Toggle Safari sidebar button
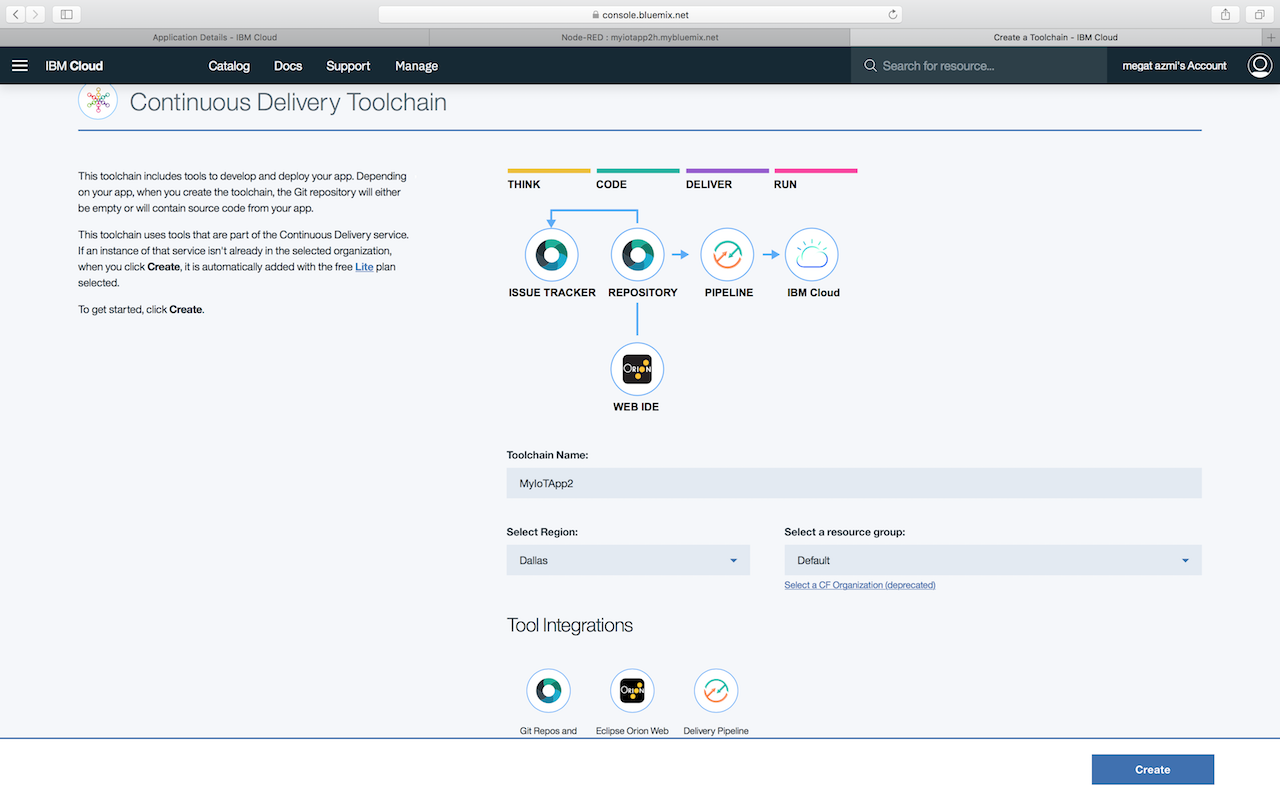The image size is (1280, 800). [x=67, y=14]
